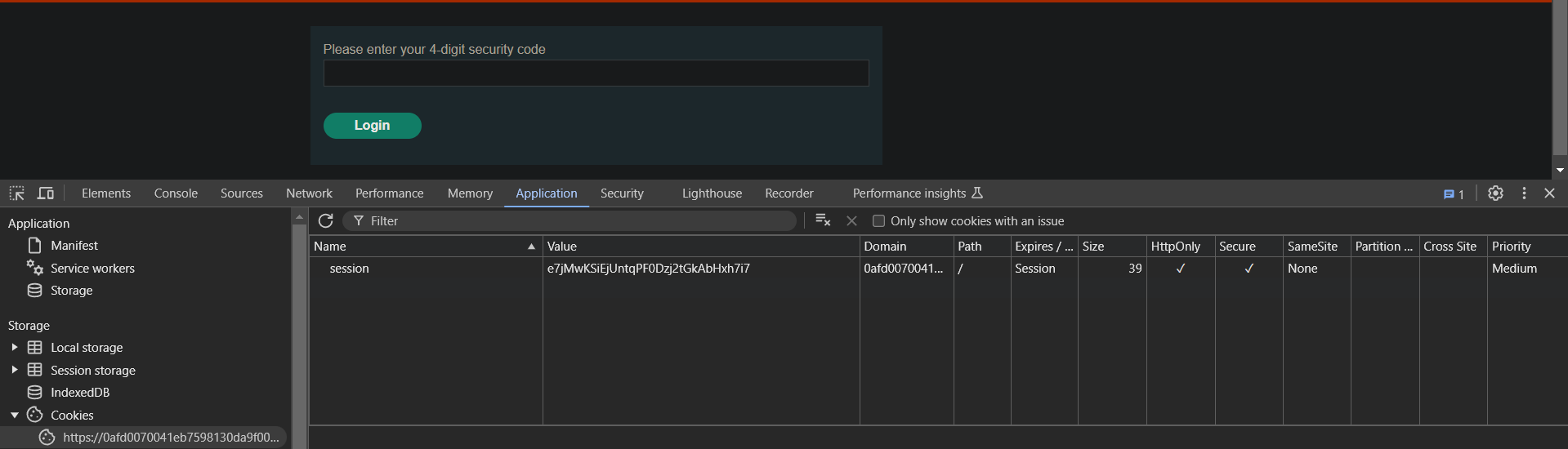Switch to the Network tab

click(309, 193)
